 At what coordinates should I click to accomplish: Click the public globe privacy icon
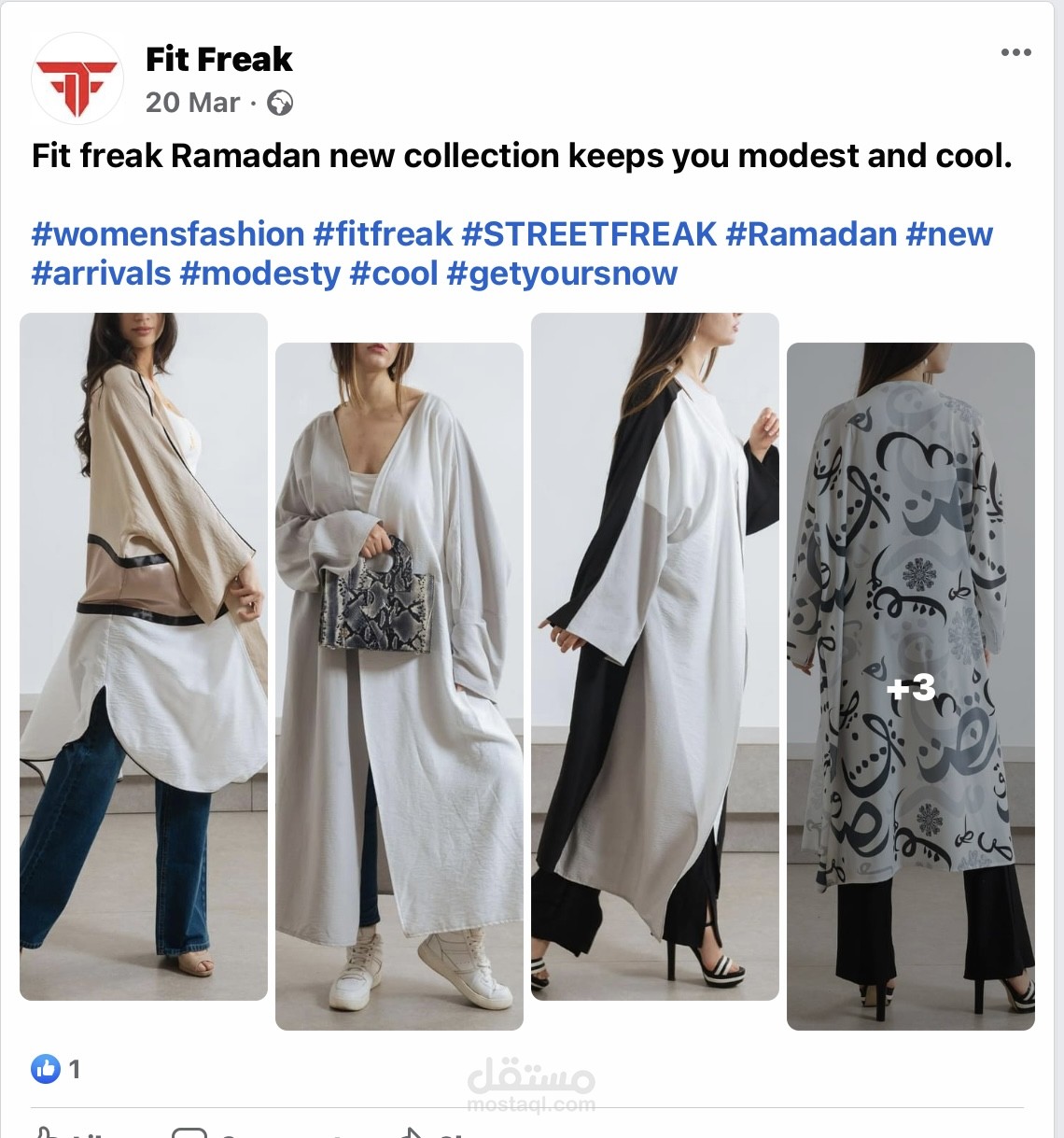pos(280,103)
